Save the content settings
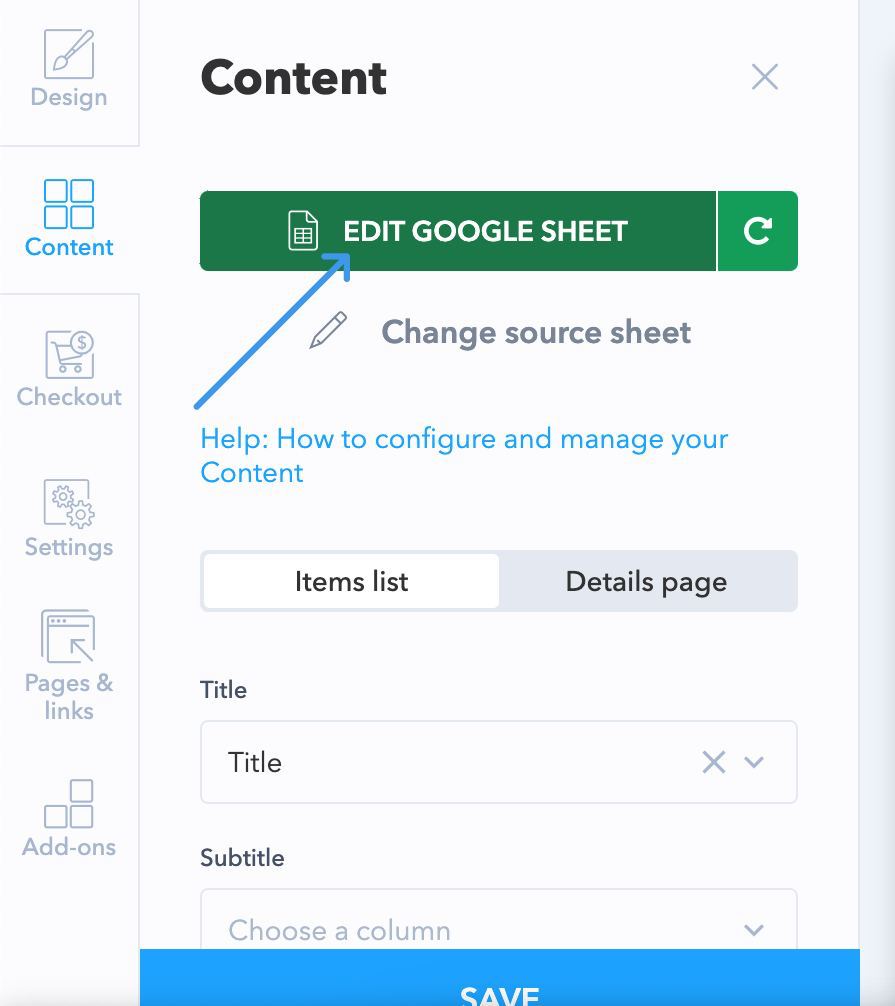This screenshot has width=895, height=1006. (499, 978)
